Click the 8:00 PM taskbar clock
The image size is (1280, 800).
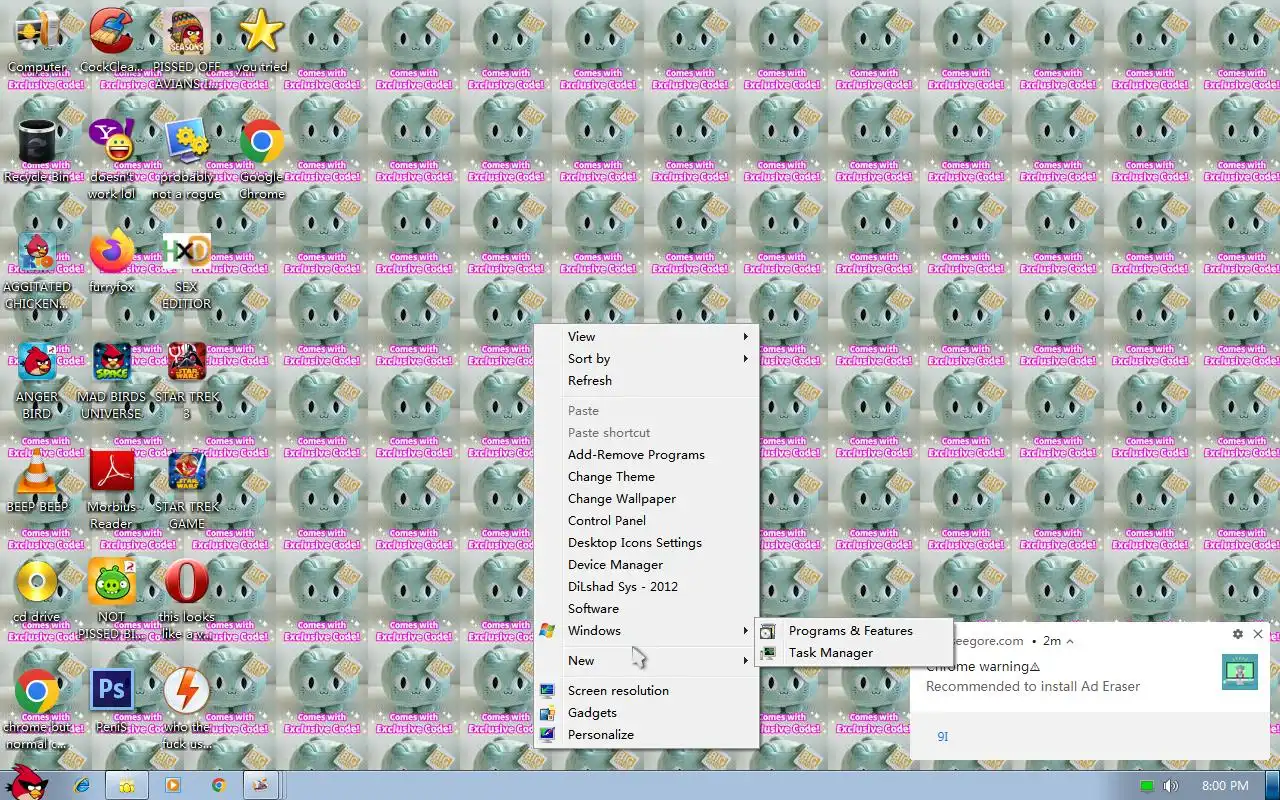1225,786
